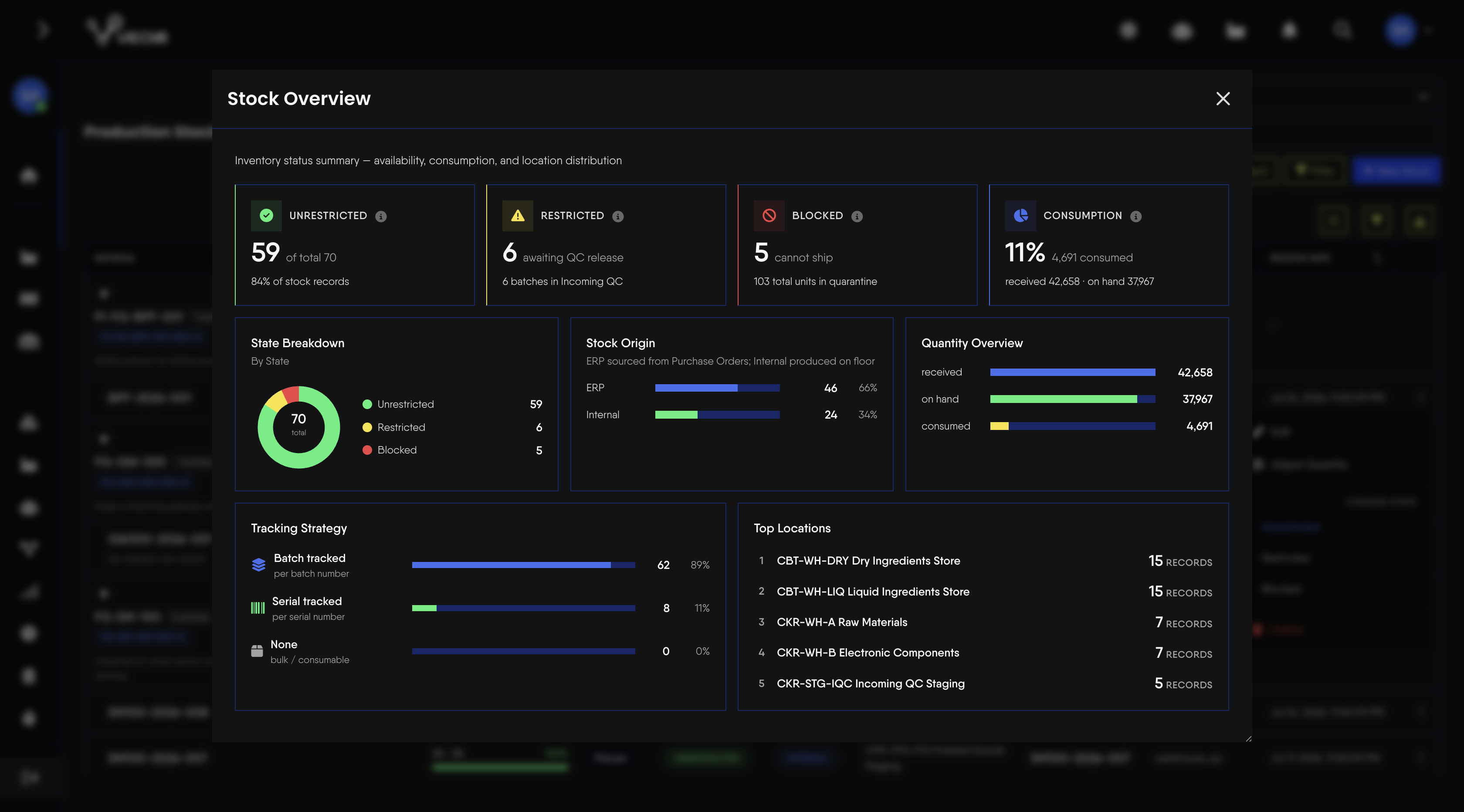Click the search icon in background top bar
Image resolution: width=1464 pixels, height=812 pixels.
pos(1342,30)
